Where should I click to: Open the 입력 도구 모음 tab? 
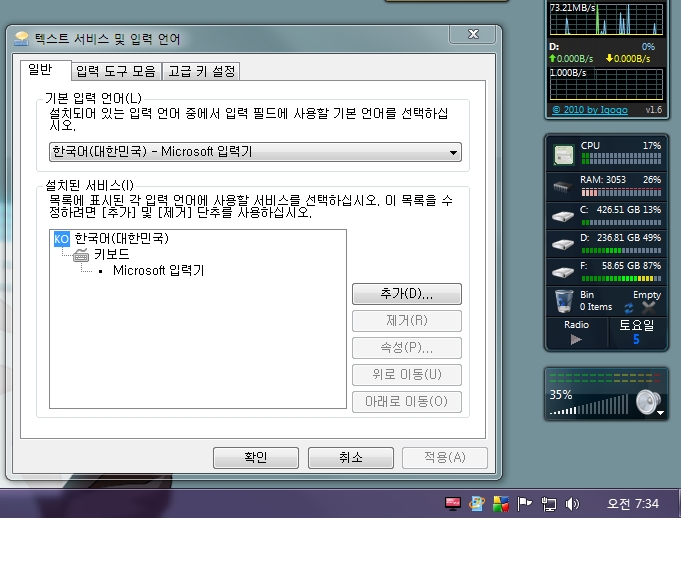(x=116, y=71)
